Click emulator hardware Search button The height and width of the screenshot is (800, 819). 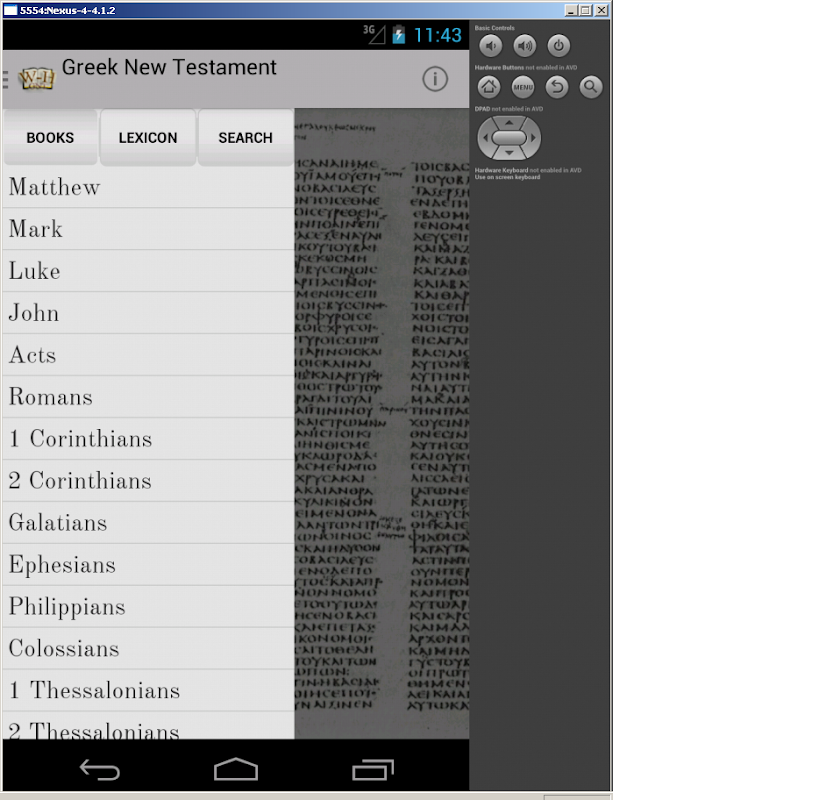coord(591,87)
